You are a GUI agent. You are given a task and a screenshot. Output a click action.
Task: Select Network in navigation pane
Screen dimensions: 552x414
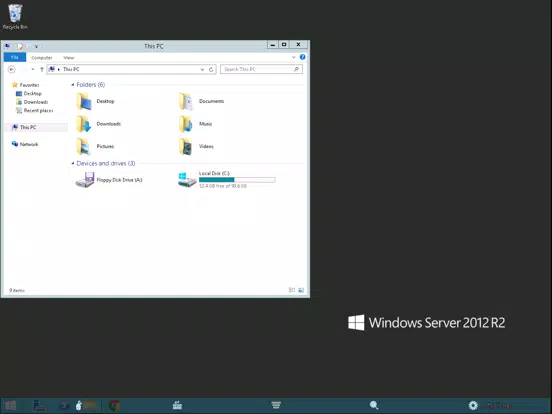click(29, 144)
